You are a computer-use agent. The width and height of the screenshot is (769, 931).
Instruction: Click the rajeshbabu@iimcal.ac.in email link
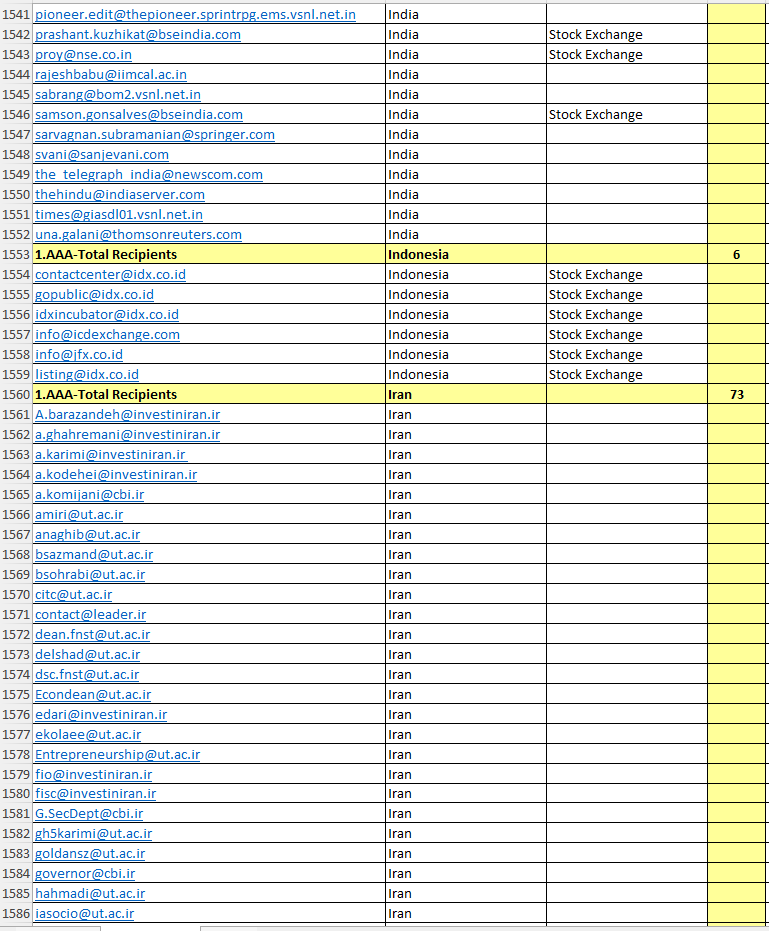[111, 75]
